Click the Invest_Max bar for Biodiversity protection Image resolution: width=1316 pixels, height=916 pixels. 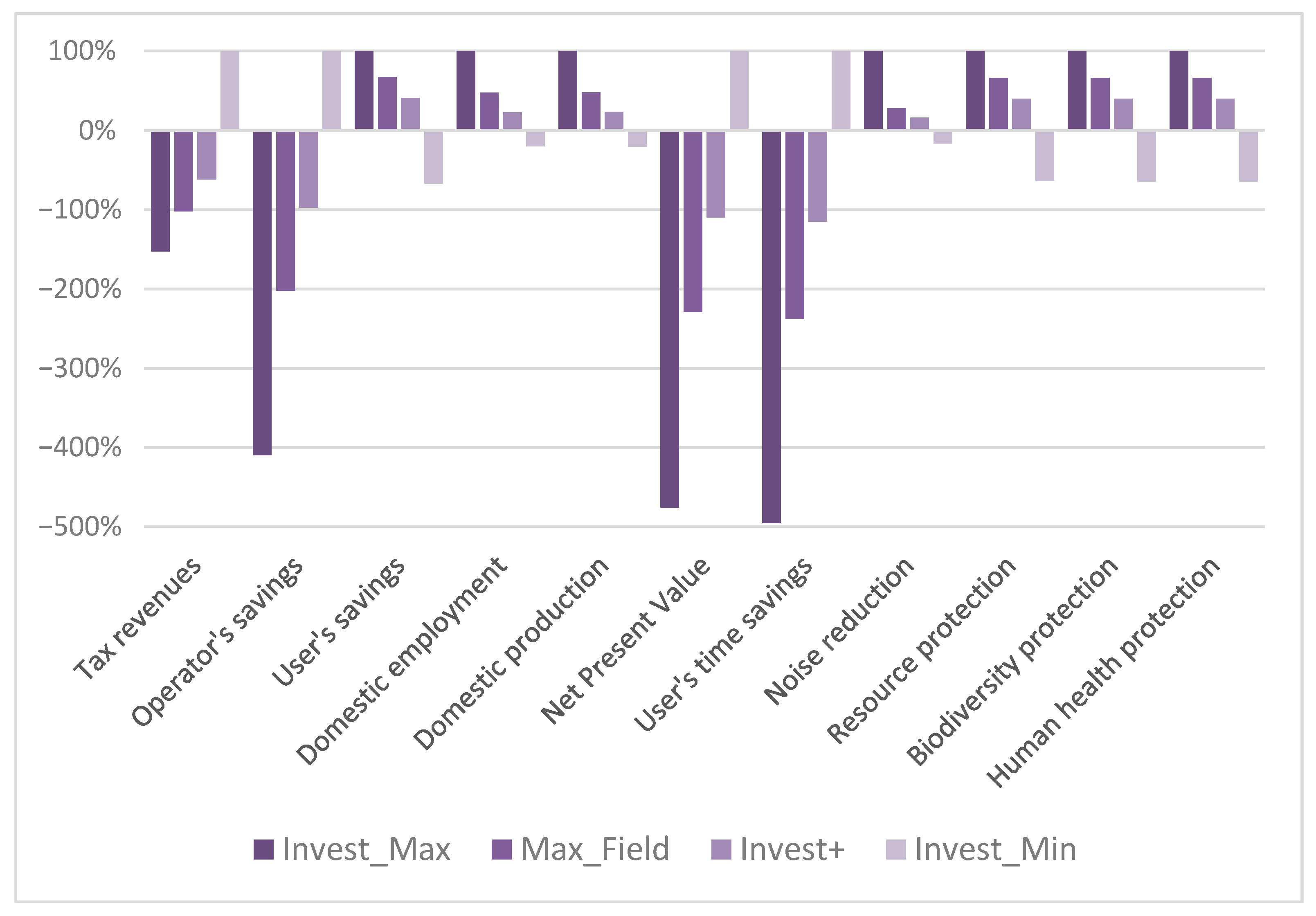coord(1077,90)
